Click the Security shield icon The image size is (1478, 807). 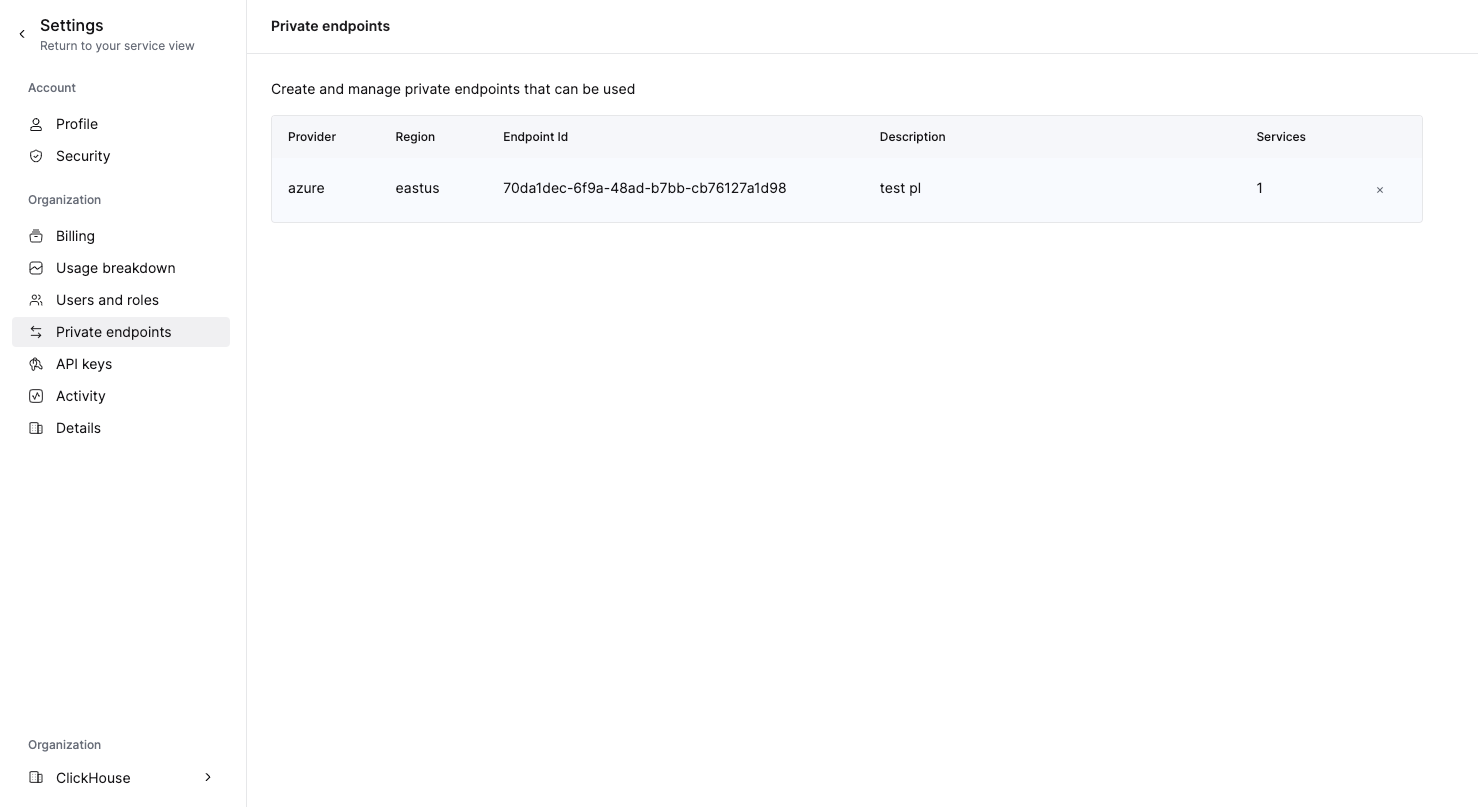pos(36,156)
